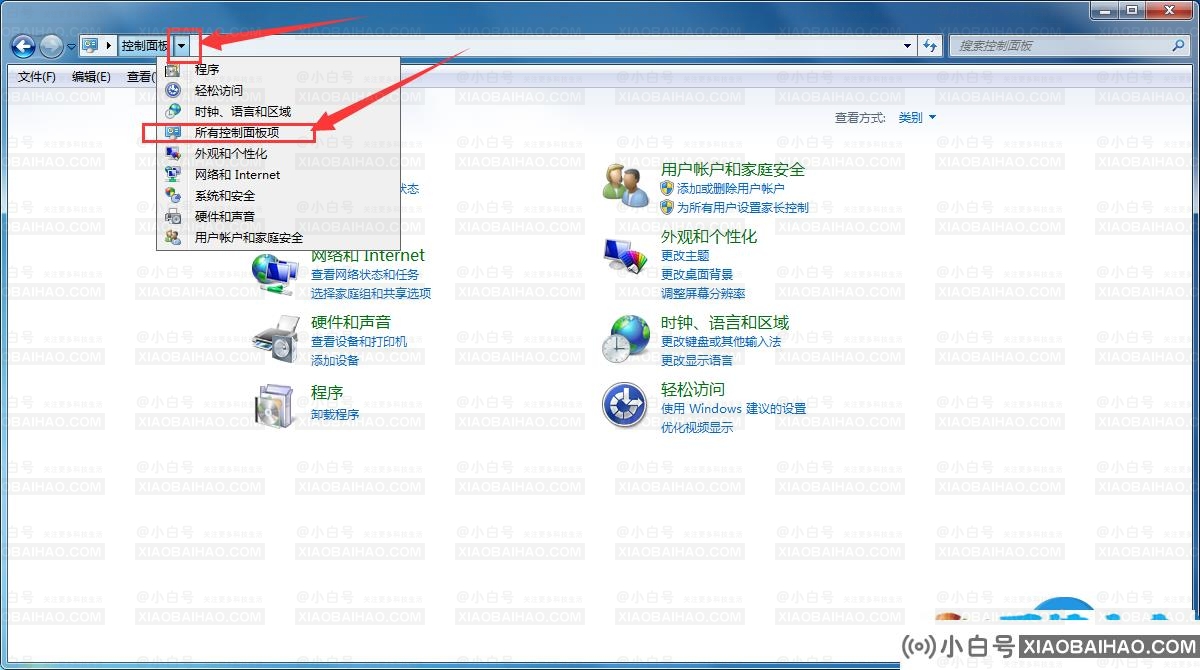Image resolution: width=1200 pixels, height=670 pixels.
Task: Open the 类别 view-by dropdown
Action: 917,118
